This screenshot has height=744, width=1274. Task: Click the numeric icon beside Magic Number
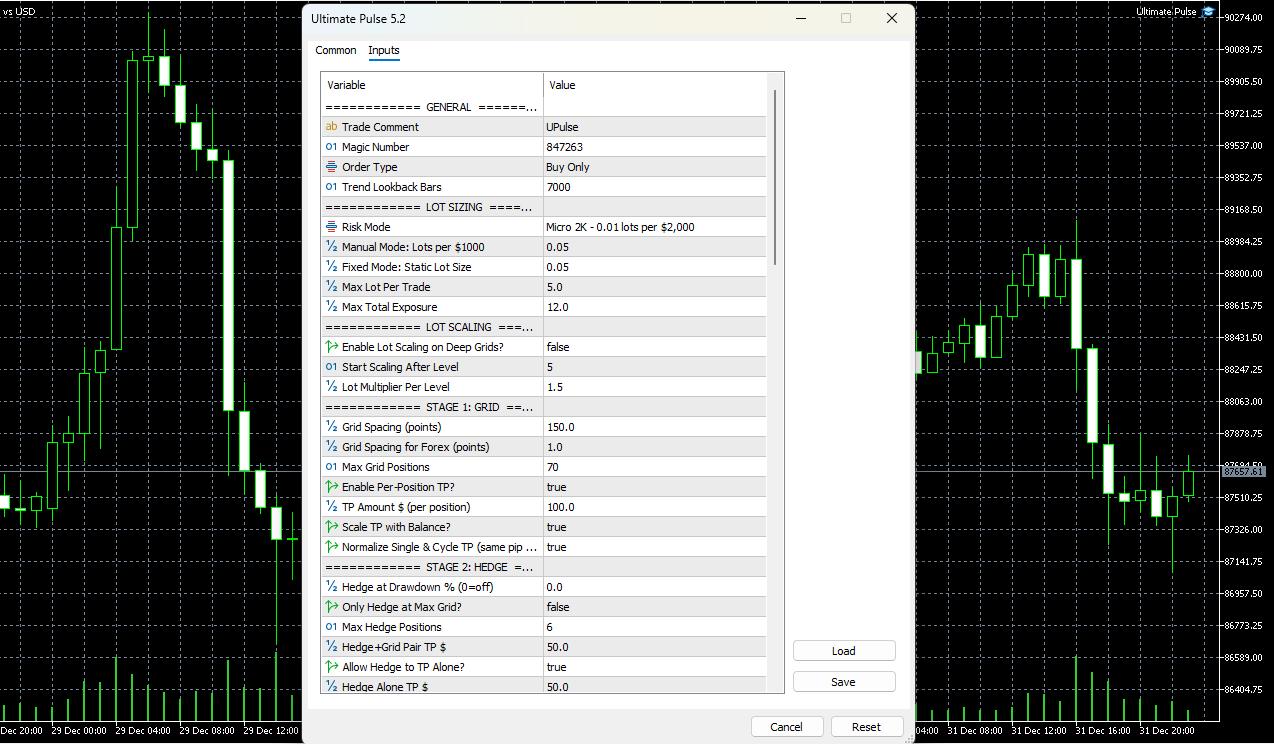pos(331,147)
